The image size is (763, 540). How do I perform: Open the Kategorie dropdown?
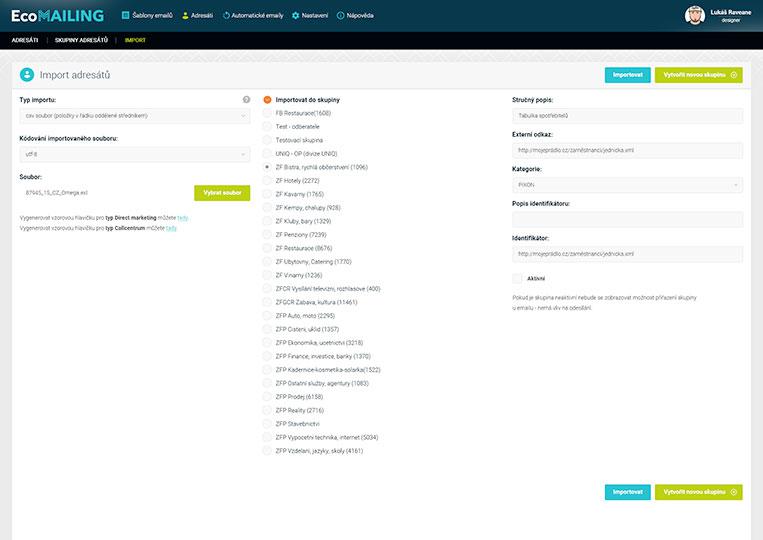pyautogui.click(x=624, y=185)
